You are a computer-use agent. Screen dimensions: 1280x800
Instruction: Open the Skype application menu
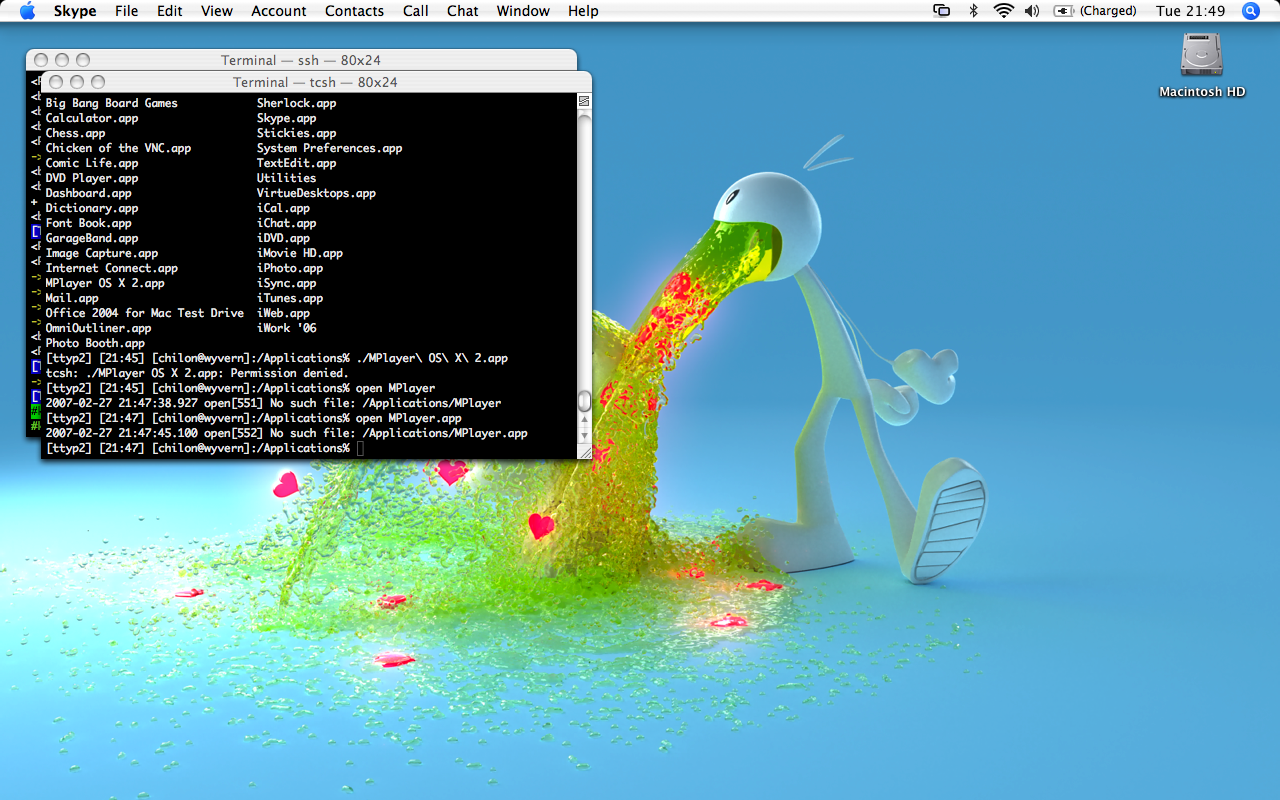[x=75, y=11]
